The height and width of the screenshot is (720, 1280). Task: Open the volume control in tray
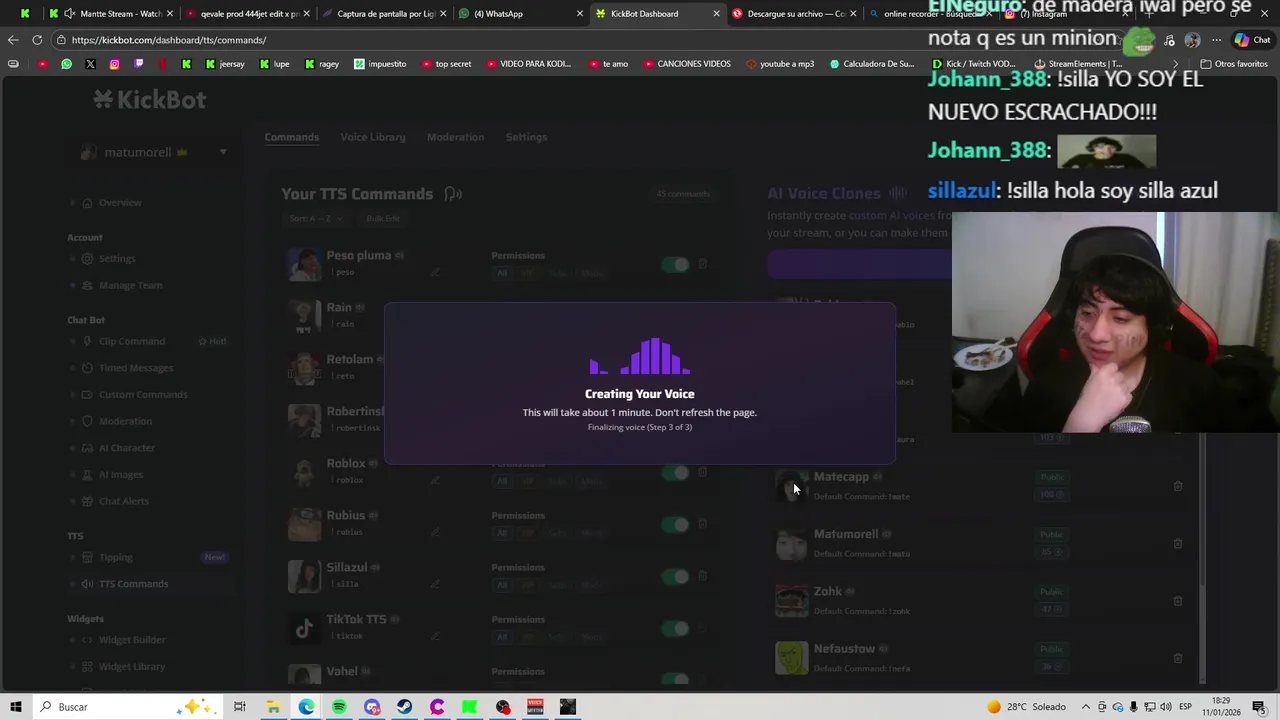coord(1165,707)
